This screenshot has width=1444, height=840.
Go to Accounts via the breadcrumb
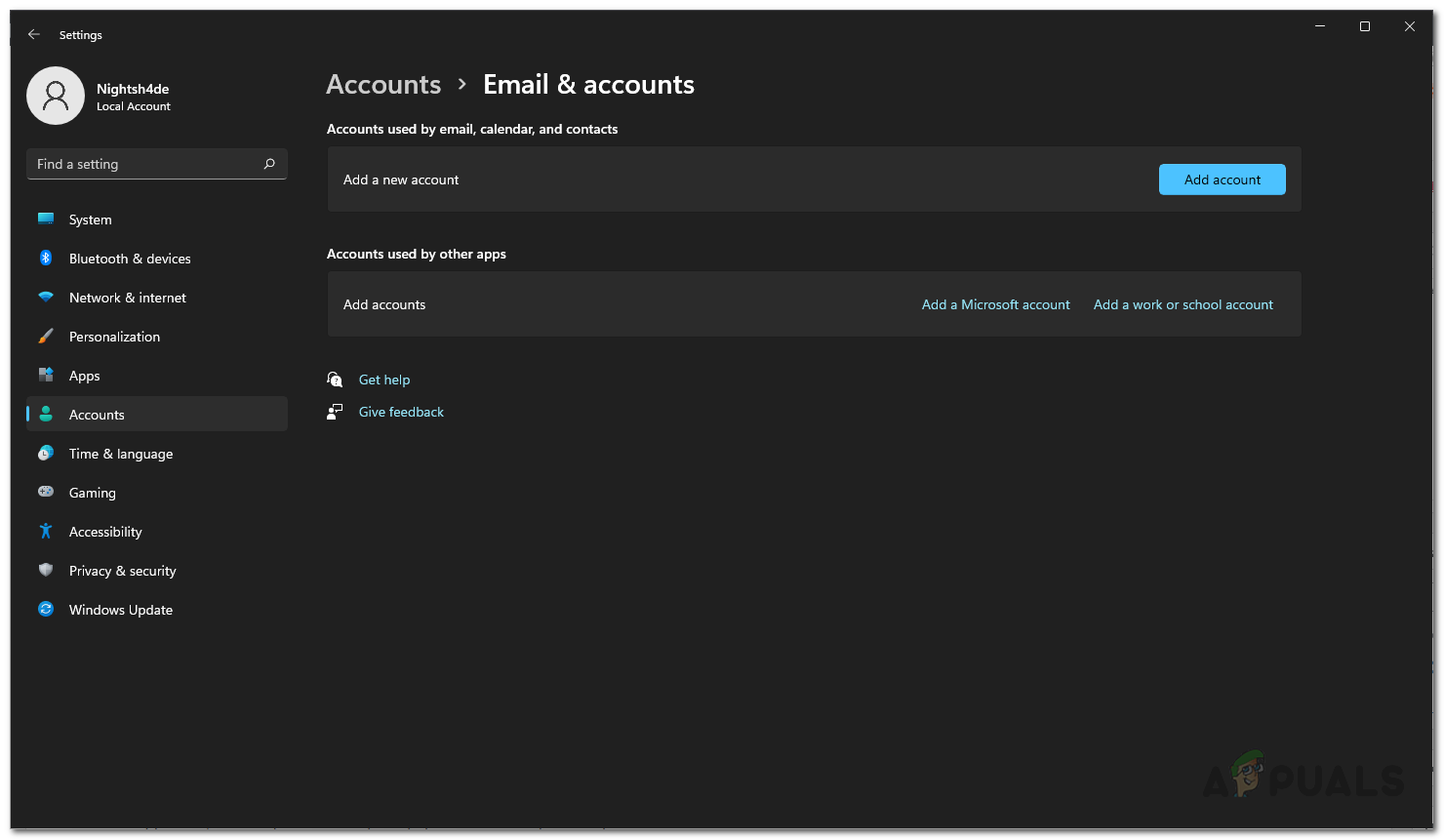[x=383, y=85]
